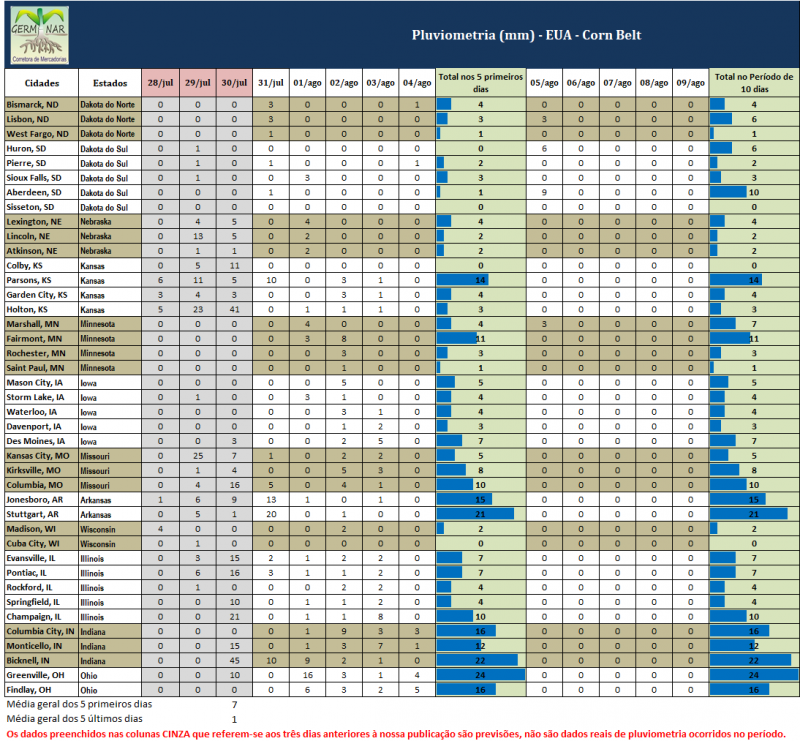This screenshot has width=800, height=741.
Task: Click the red footnote about CINZA columns
Action: [x=396, y=734]
